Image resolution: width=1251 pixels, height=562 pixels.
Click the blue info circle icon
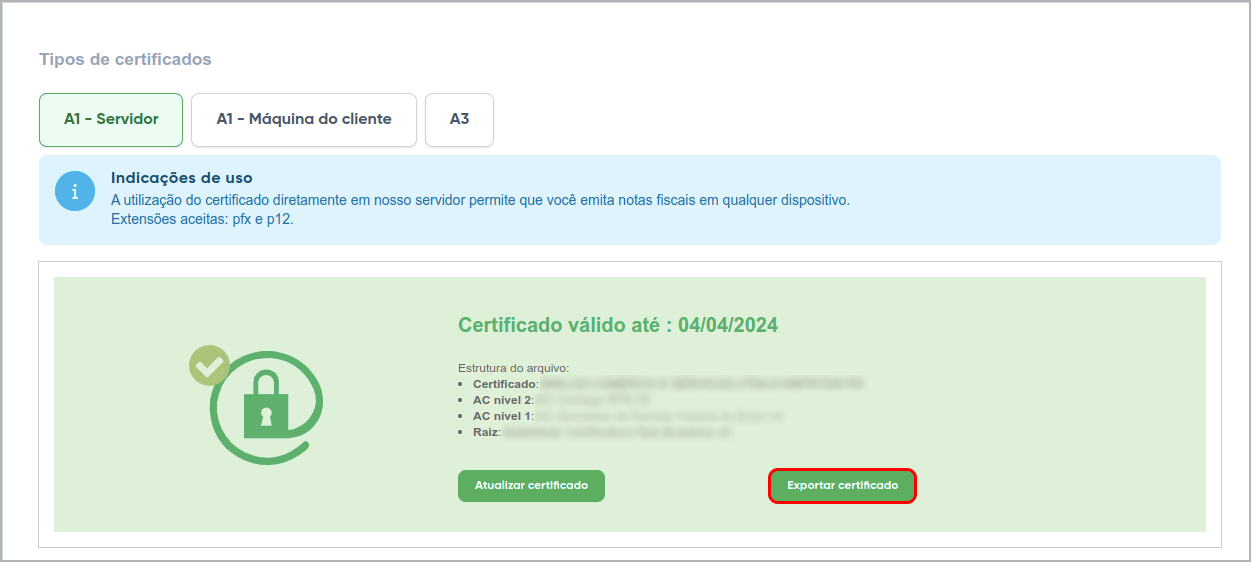click(x=74, y=191)
